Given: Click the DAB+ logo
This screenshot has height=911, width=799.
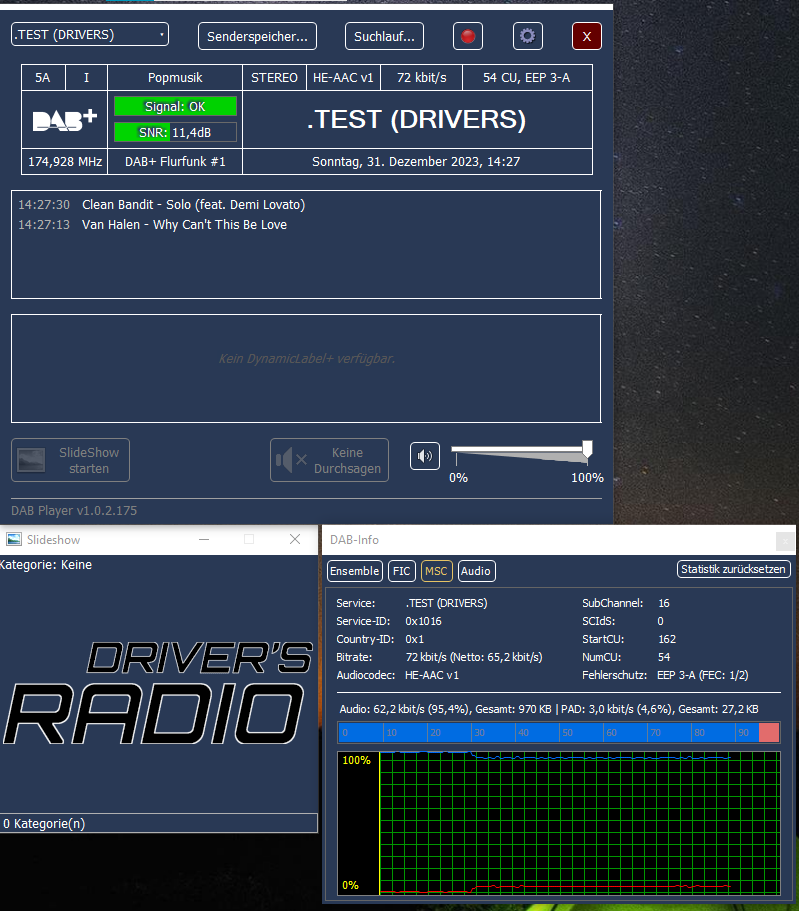Looking at the screenshot, I should [x=64, y=119].
